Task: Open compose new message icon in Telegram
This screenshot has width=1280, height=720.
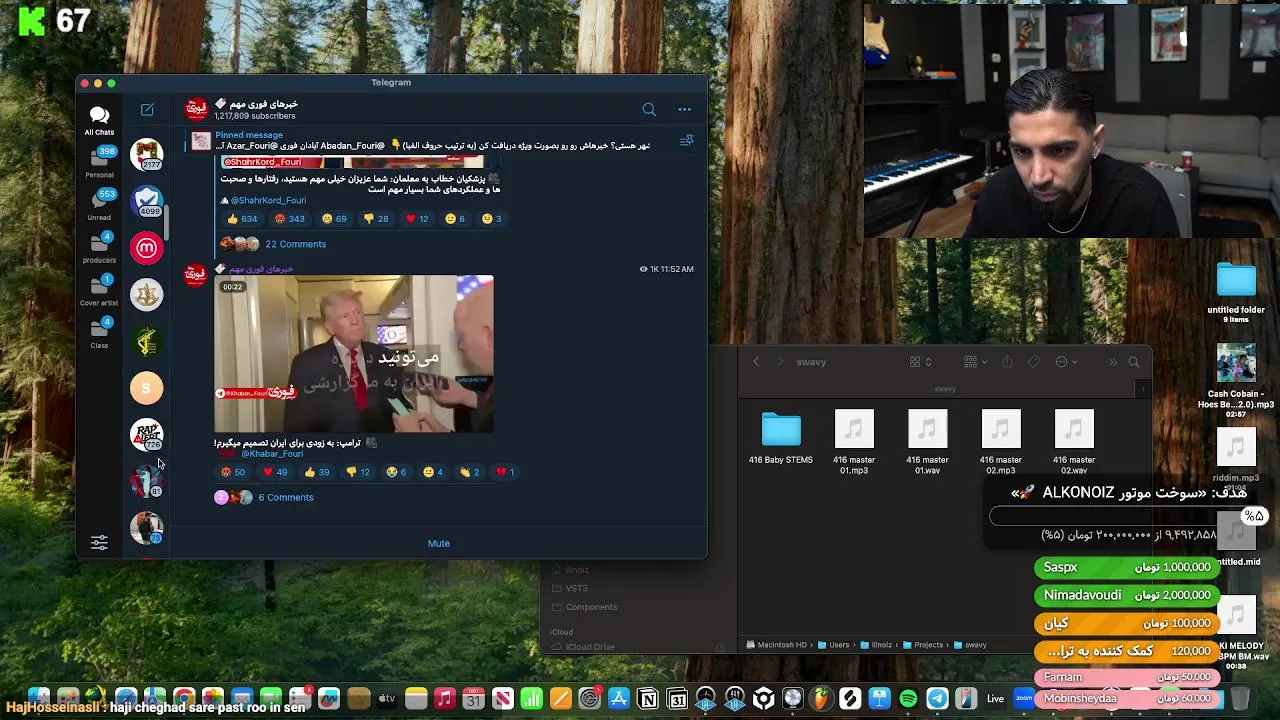Action: point(147,109)
